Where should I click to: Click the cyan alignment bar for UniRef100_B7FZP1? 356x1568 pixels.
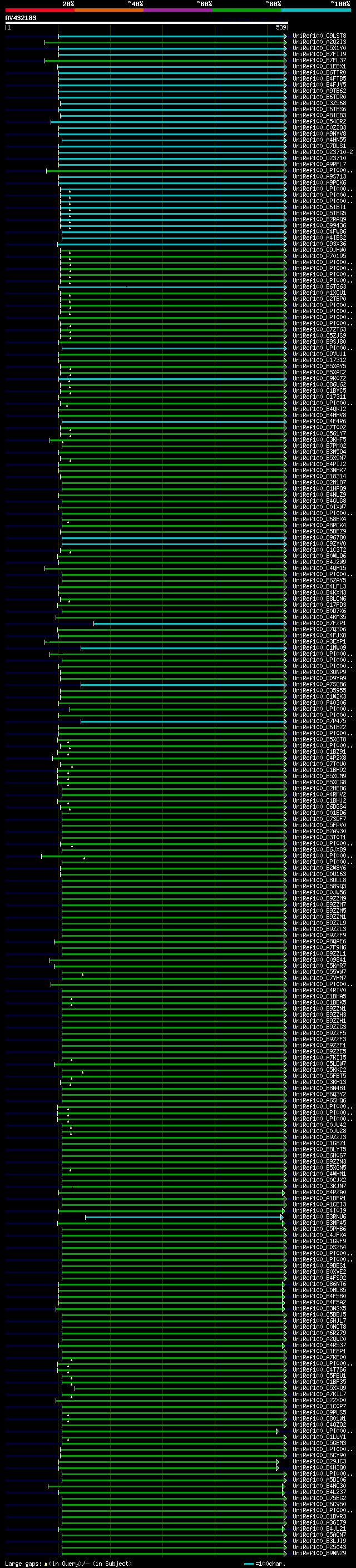pyautogui.click(x=190, y=624)
